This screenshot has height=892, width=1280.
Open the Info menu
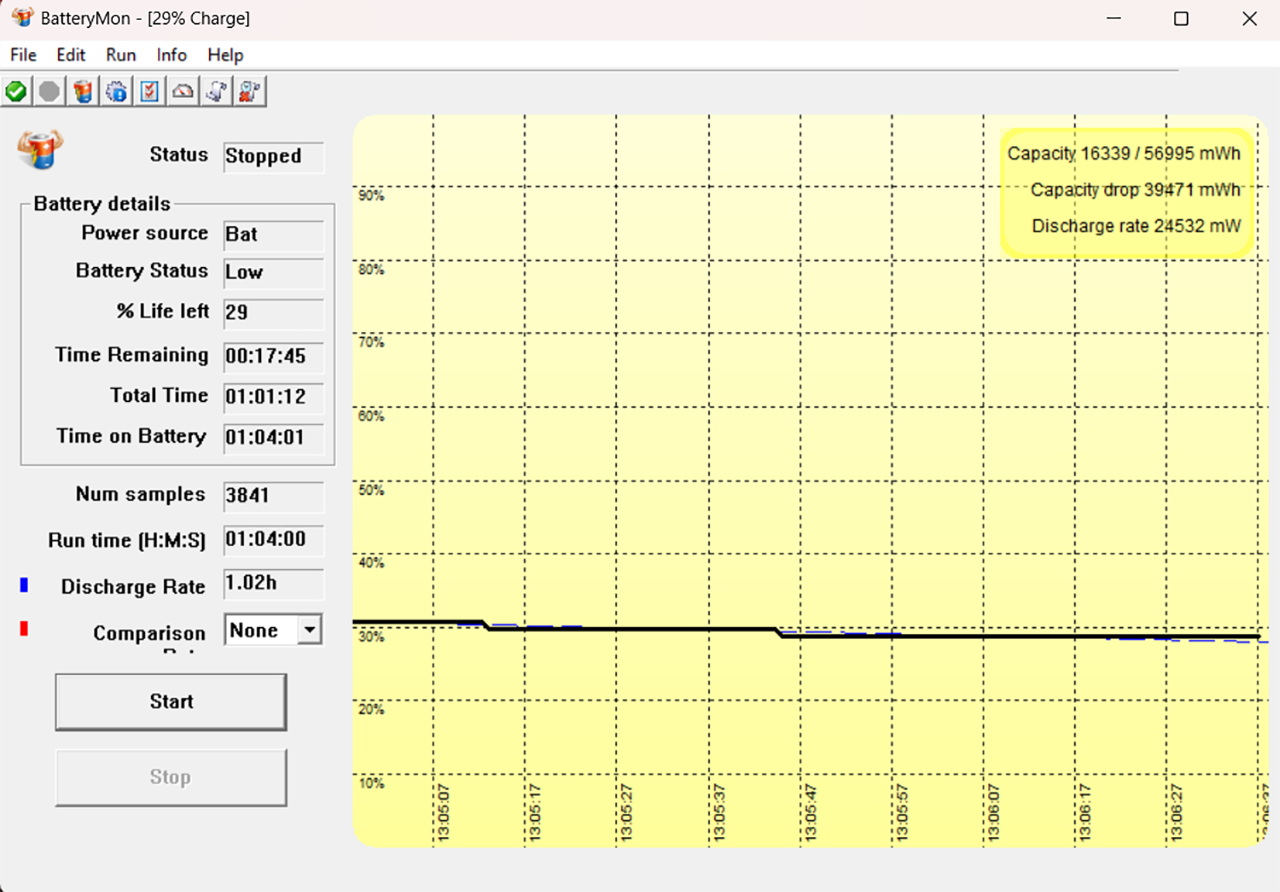(172, 55)
